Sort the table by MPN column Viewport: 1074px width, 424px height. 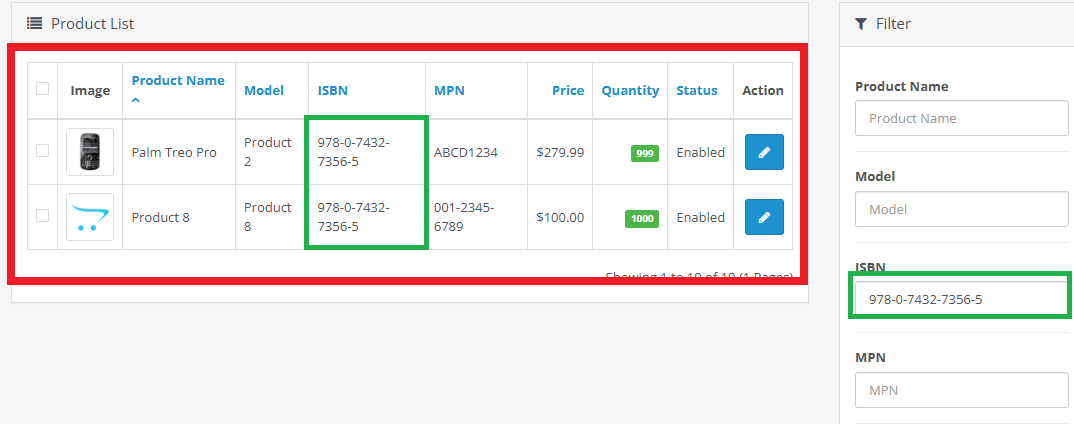point(449,90)
